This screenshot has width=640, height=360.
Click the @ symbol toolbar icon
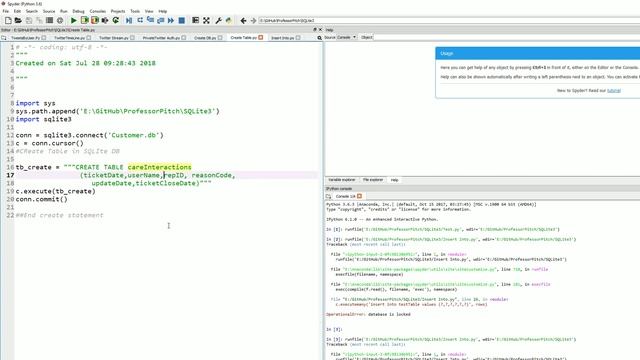[x=60, y=20]
